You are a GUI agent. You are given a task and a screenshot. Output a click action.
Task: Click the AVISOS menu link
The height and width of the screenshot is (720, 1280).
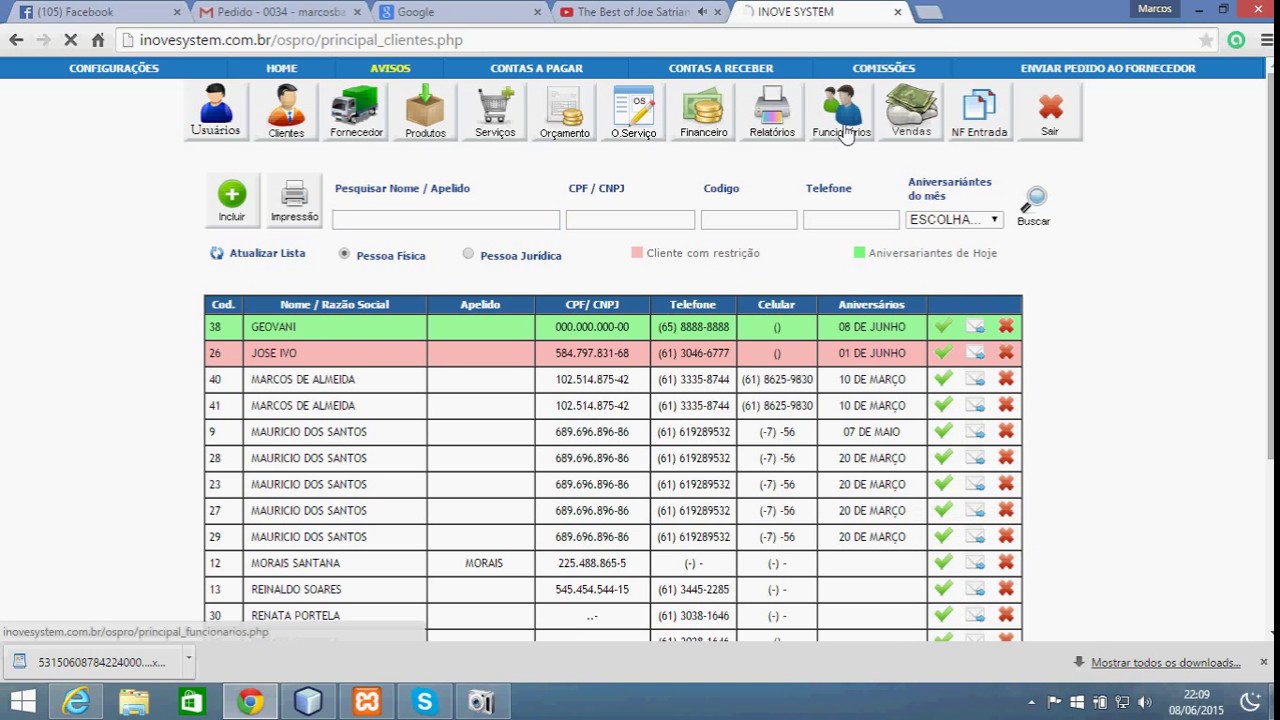coord(390,68)
